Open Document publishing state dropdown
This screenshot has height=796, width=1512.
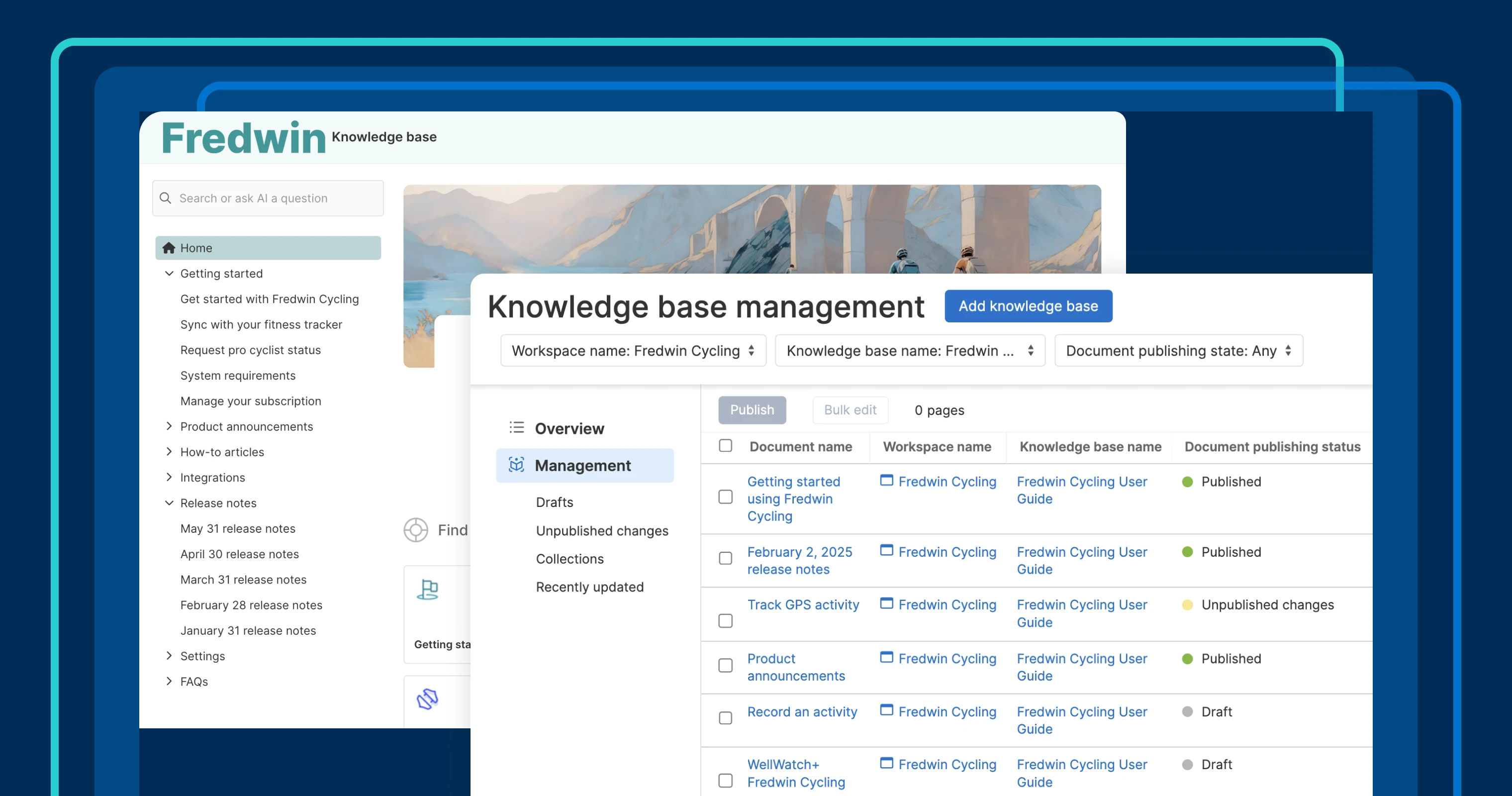[1178, 350]
